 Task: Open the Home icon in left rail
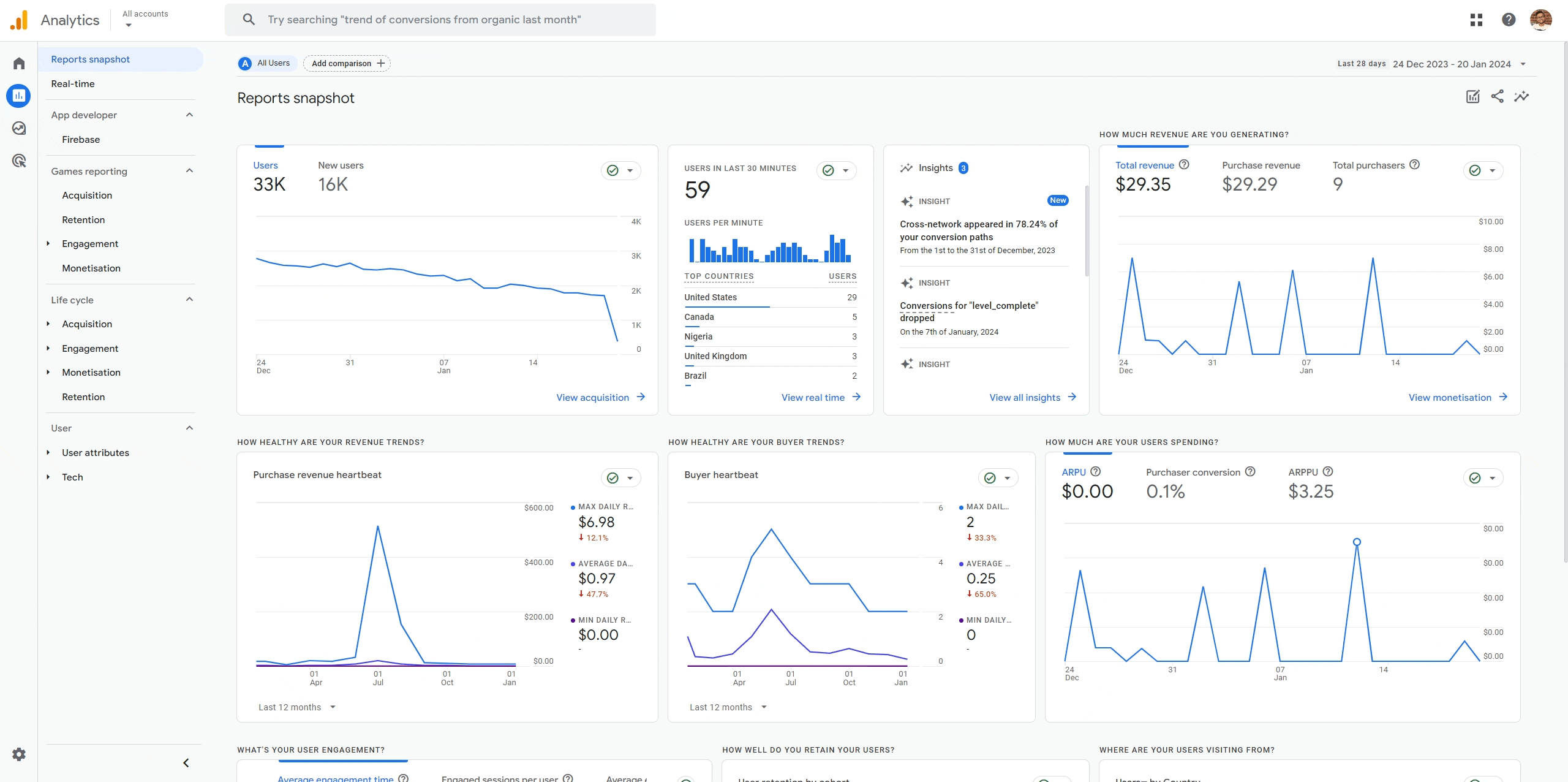coord(19,63)
